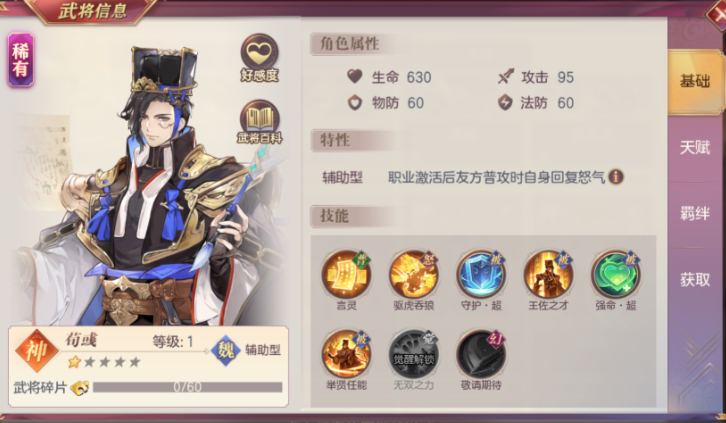Open the 武将百科 book icon
Image resolution: width=726 pixels, height=423 pixels.
[259, 121]
